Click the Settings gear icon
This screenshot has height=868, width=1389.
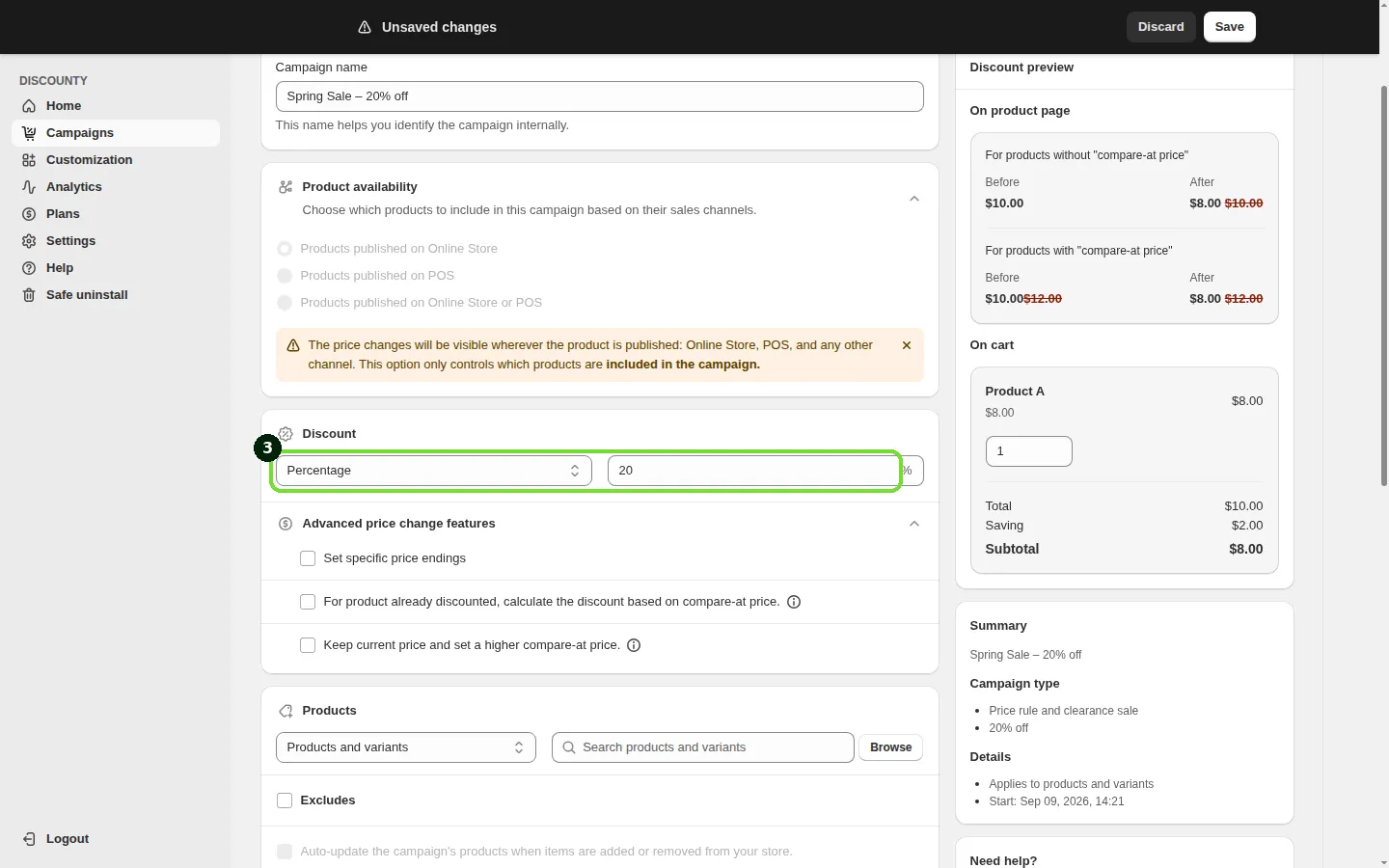[29, 241]
